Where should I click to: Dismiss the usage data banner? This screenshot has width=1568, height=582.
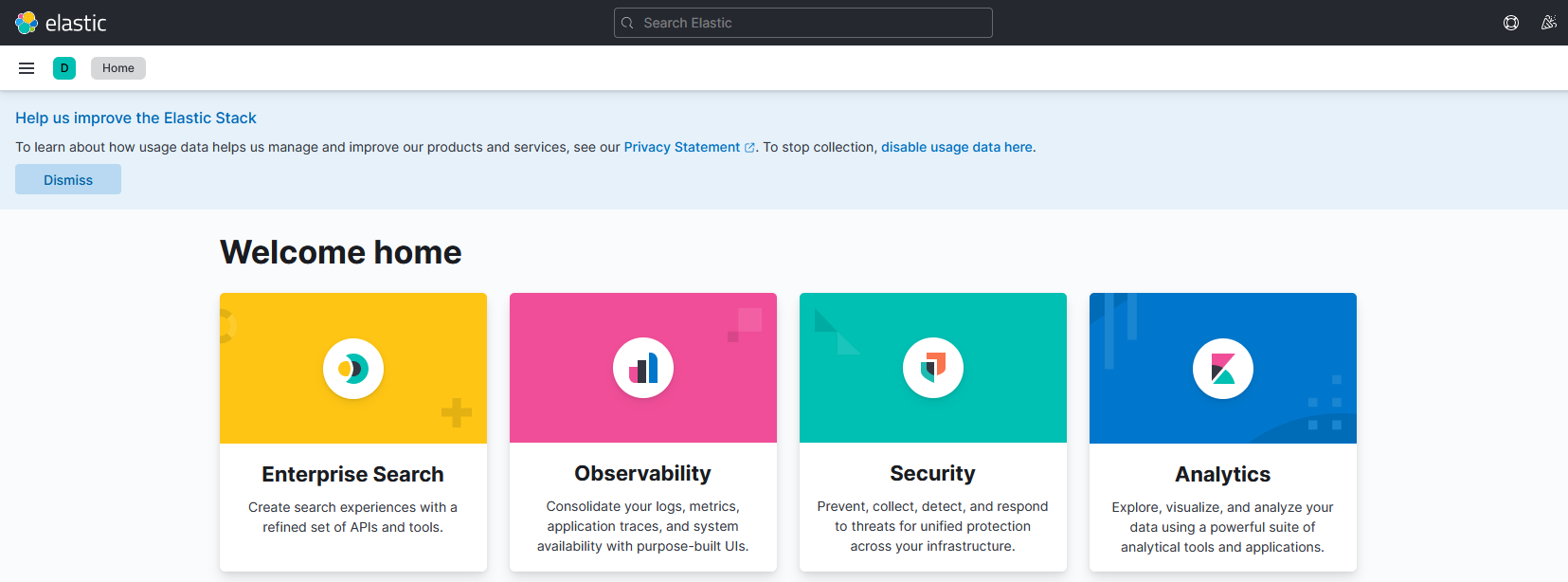(68, 179)
